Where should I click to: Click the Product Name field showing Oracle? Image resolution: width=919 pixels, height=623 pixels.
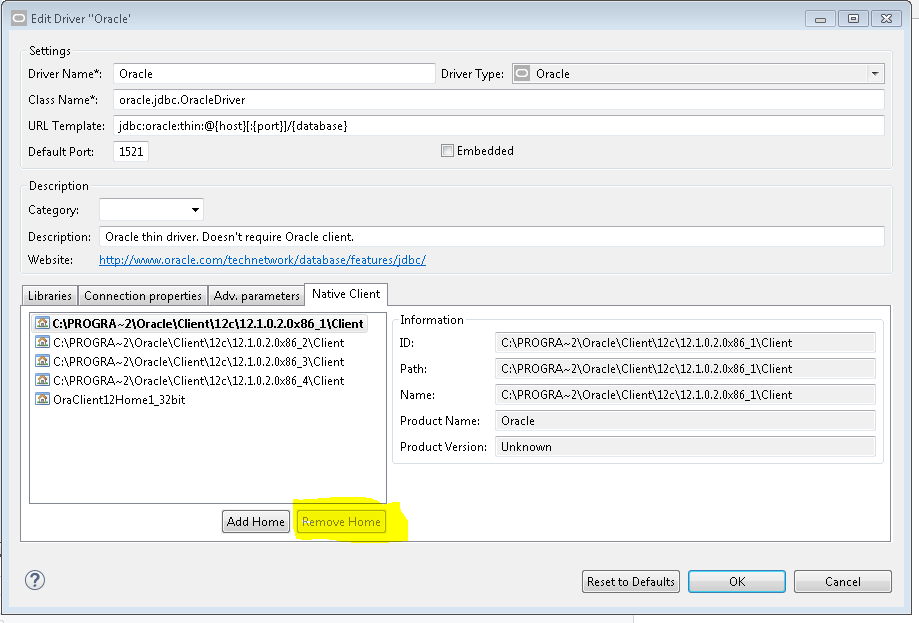coord(685,421)
